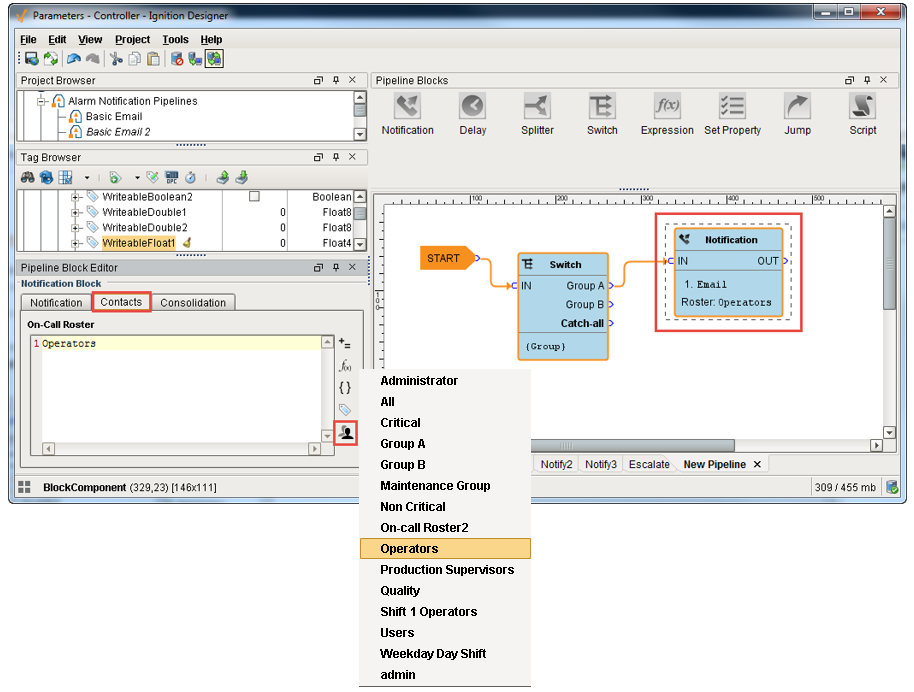Open the tag grid view dropdown arrow

coord(87,178)
